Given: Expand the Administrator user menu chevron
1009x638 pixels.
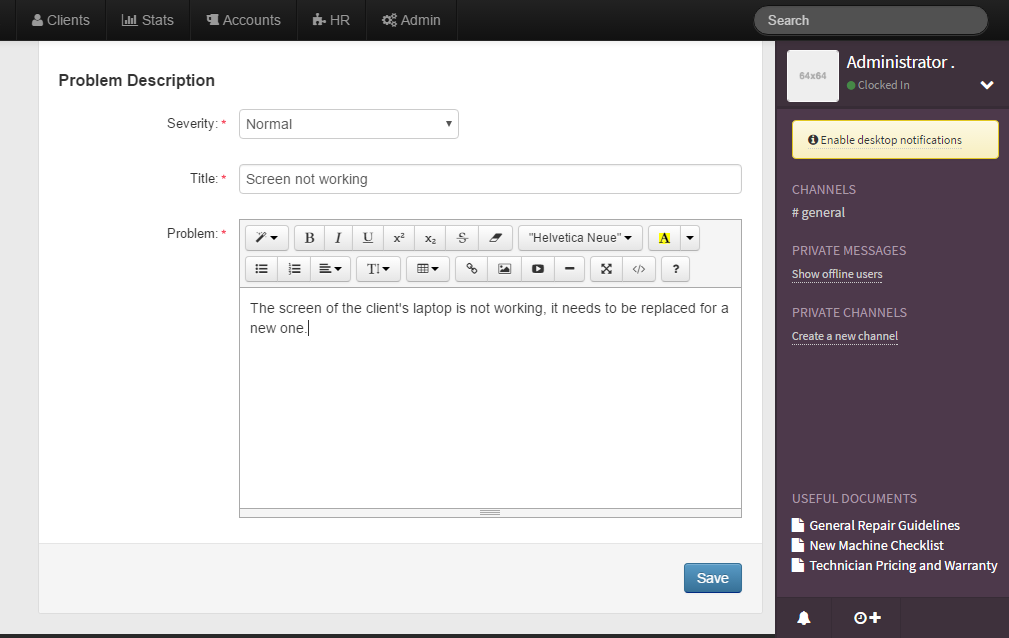Looking at the screenshot, I should [x=987, y=85].
